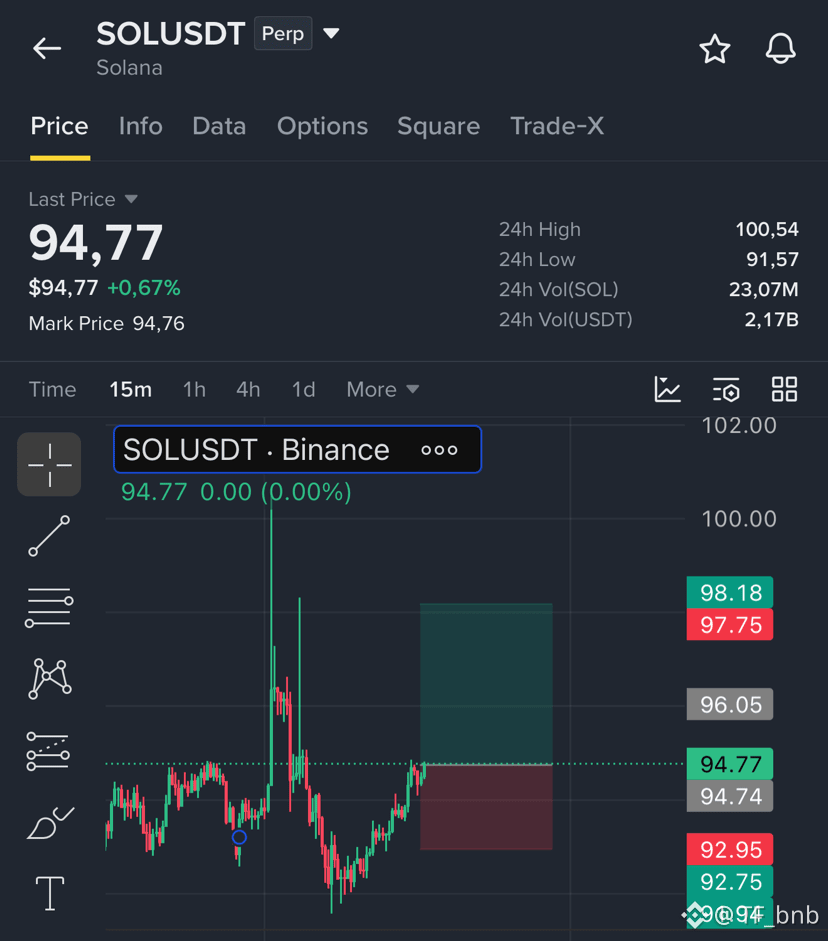Click the 92.95 red price label
The width and height of the screenshot is (828, 941).
point(730,850)
